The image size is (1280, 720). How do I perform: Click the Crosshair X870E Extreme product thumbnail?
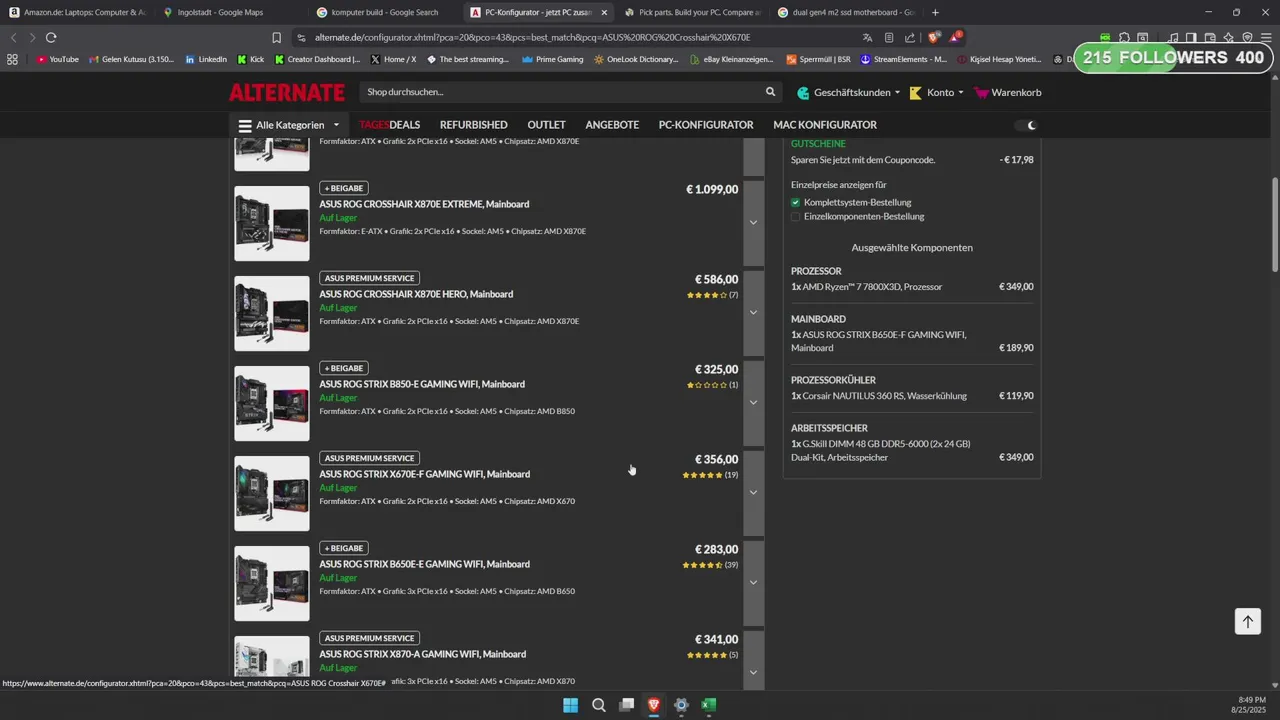coord(272,223)
